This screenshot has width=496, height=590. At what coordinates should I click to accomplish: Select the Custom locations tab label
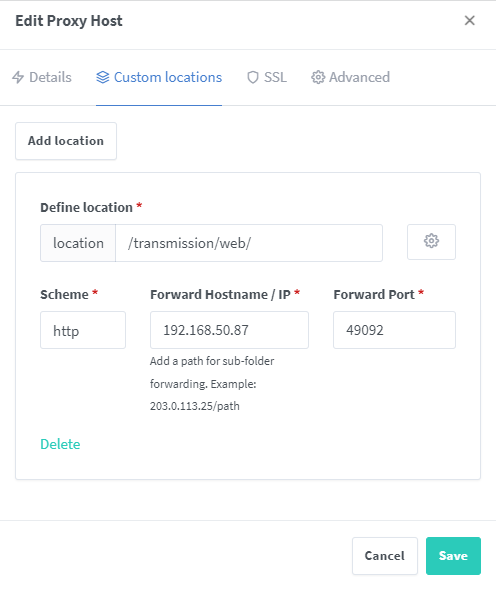168,77
